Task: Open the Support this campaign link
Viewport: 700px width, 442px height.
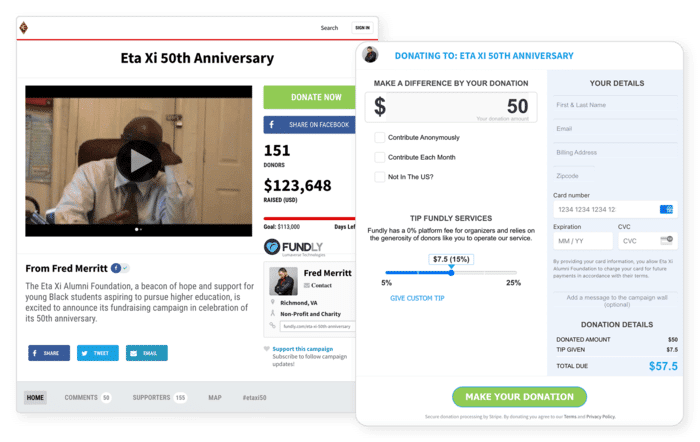Action: click(x=303, y=349)
